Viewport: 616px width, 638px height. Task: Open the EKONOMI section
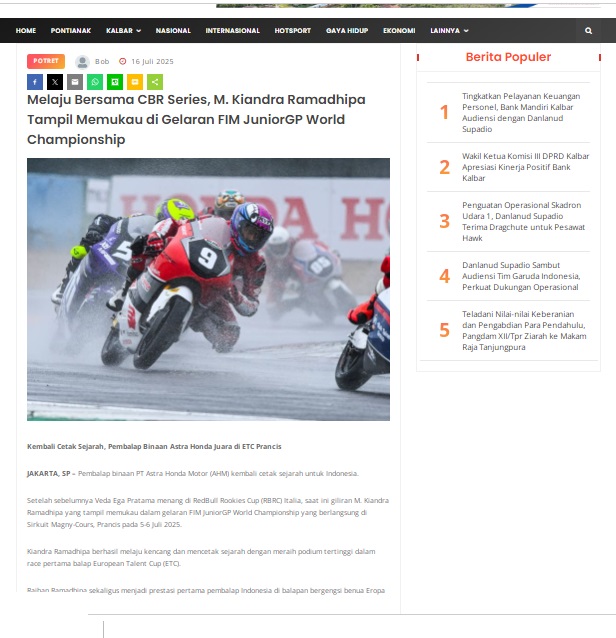tap(399, 31)
